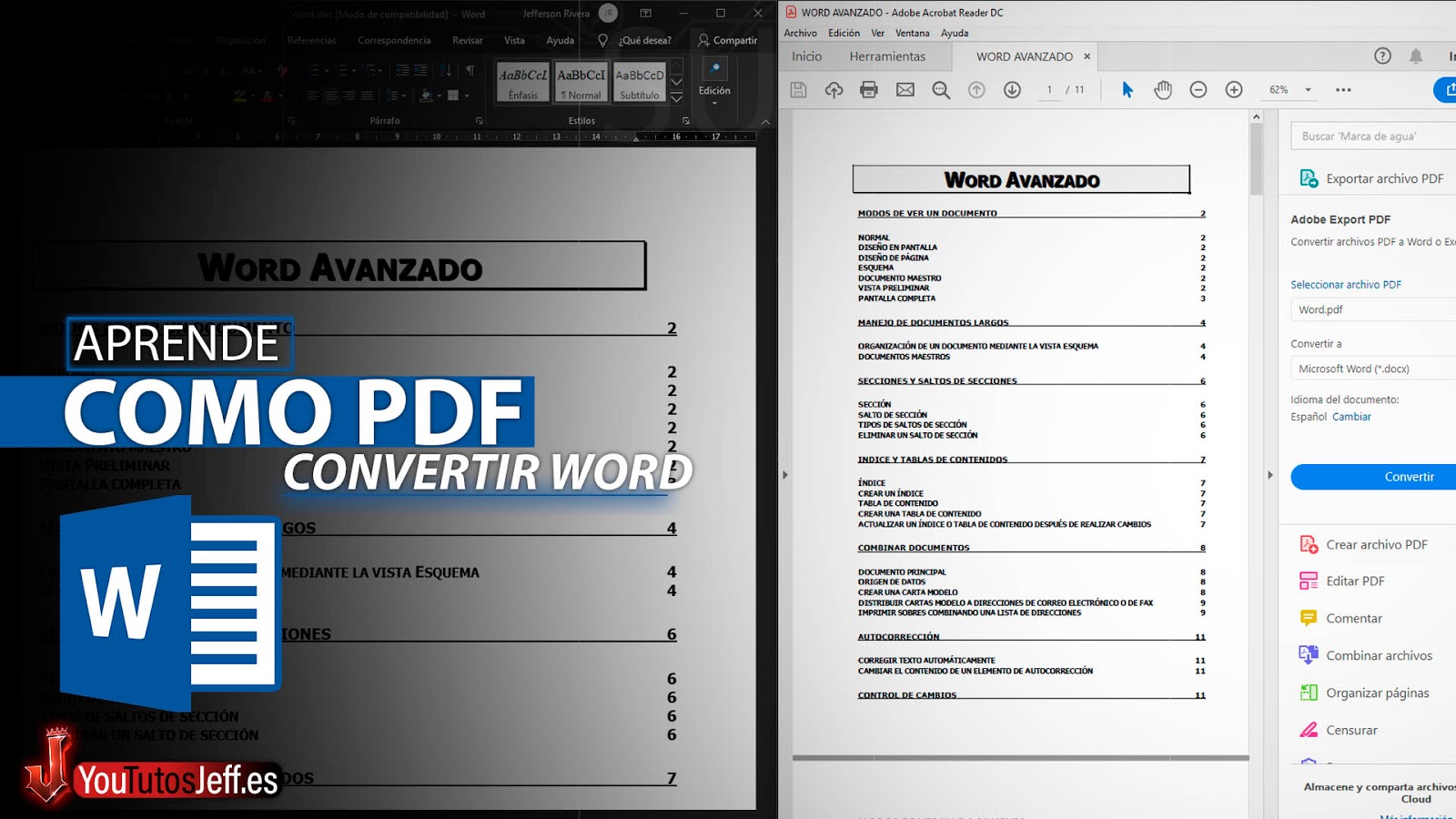This screenshot has height=819, width=1456.
Task: Open the Ayuda tab in Word
Action: coord(560,40)
